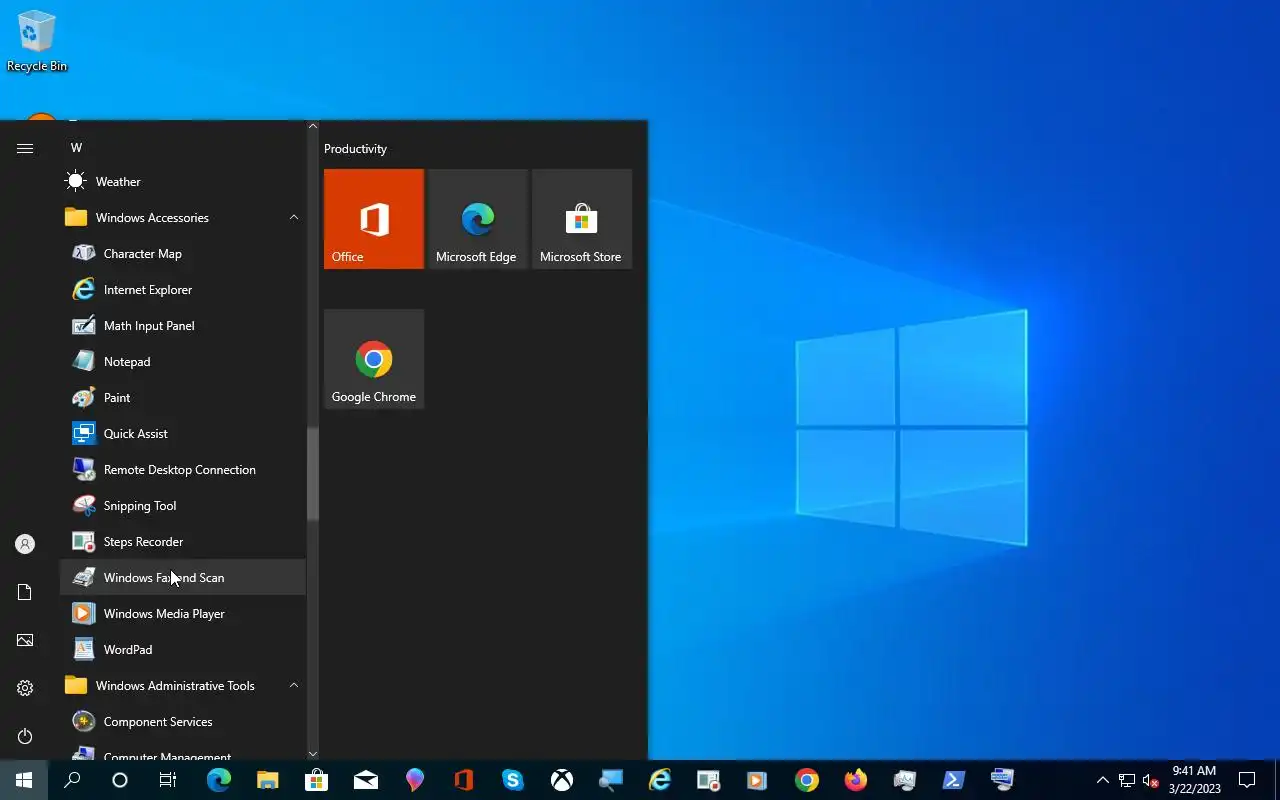Open Remote Desktop Connection
This screenshot has height=800, width=1280.
[183, 470]
